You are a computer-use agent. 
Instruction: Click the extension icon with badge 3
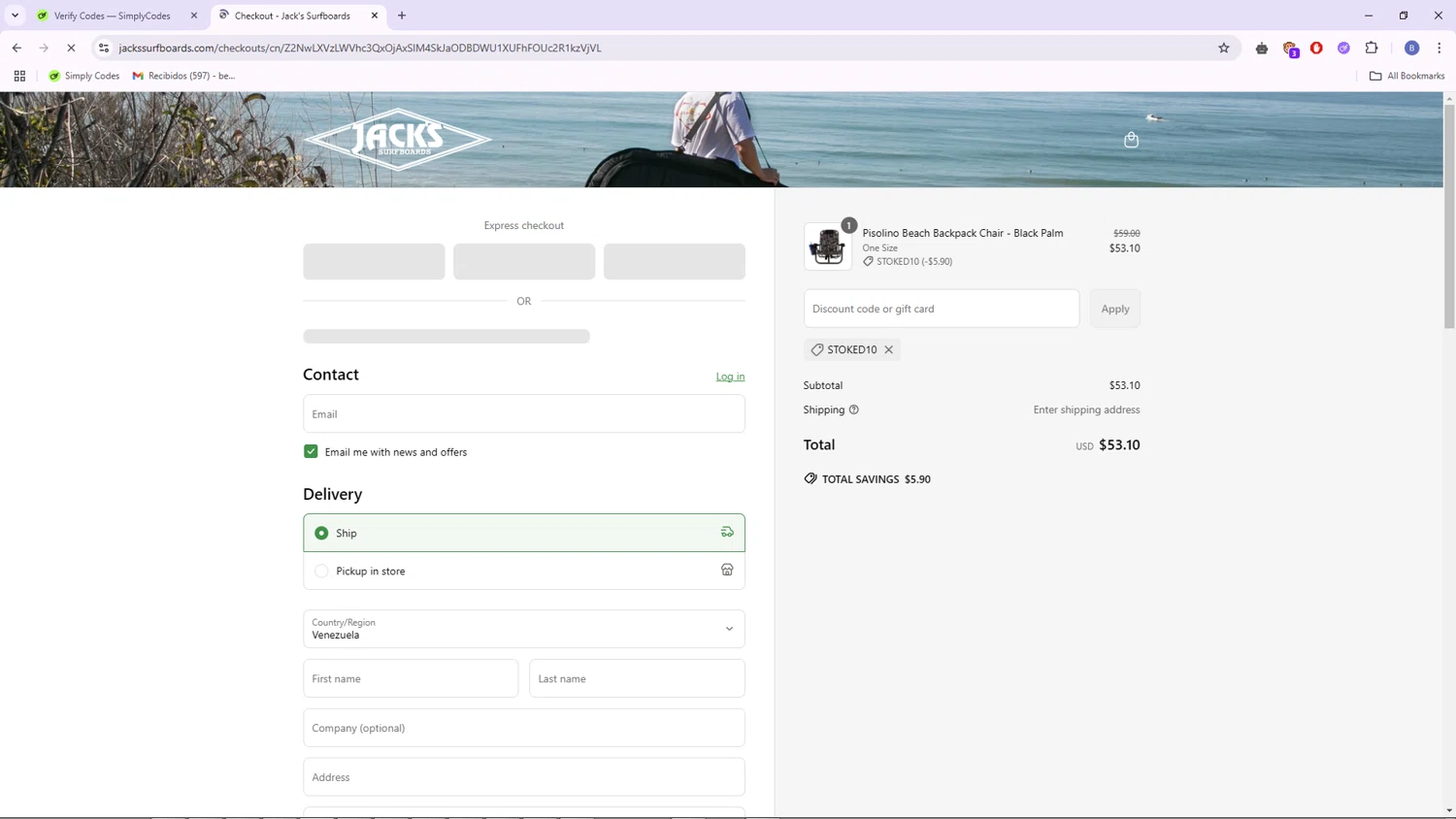1290,49
